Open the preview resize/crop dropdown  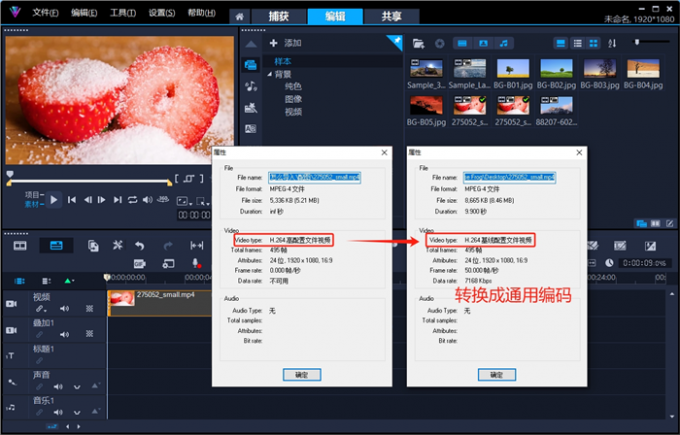pos(202,201)
